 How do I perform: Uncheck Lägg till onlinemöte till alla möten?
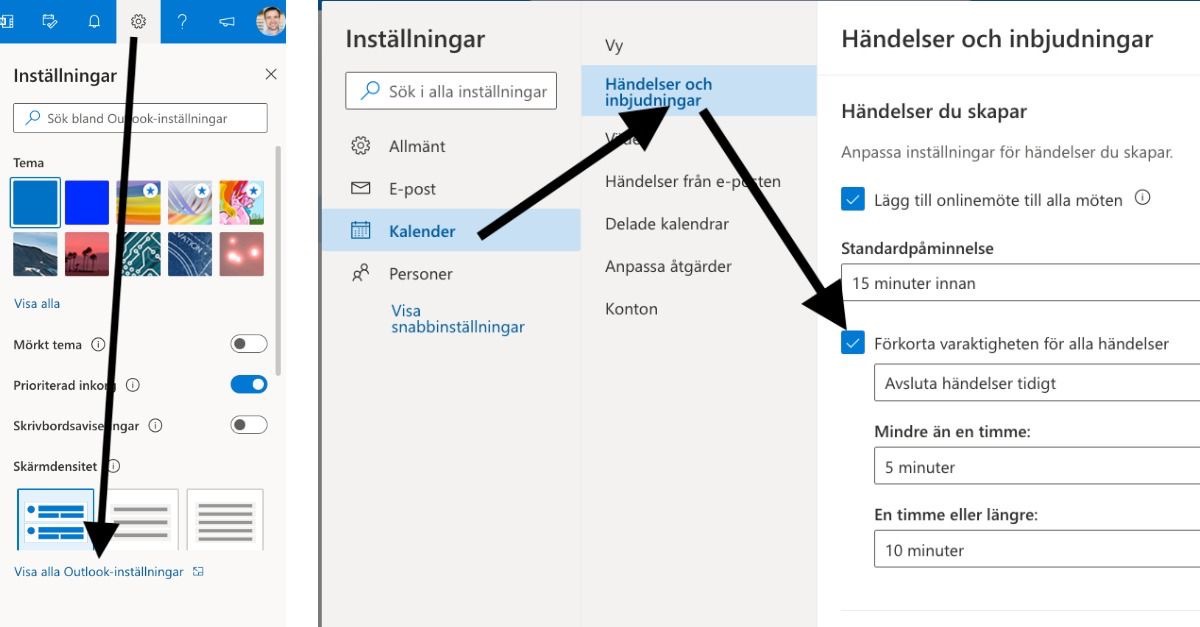(x=853, y=200)
